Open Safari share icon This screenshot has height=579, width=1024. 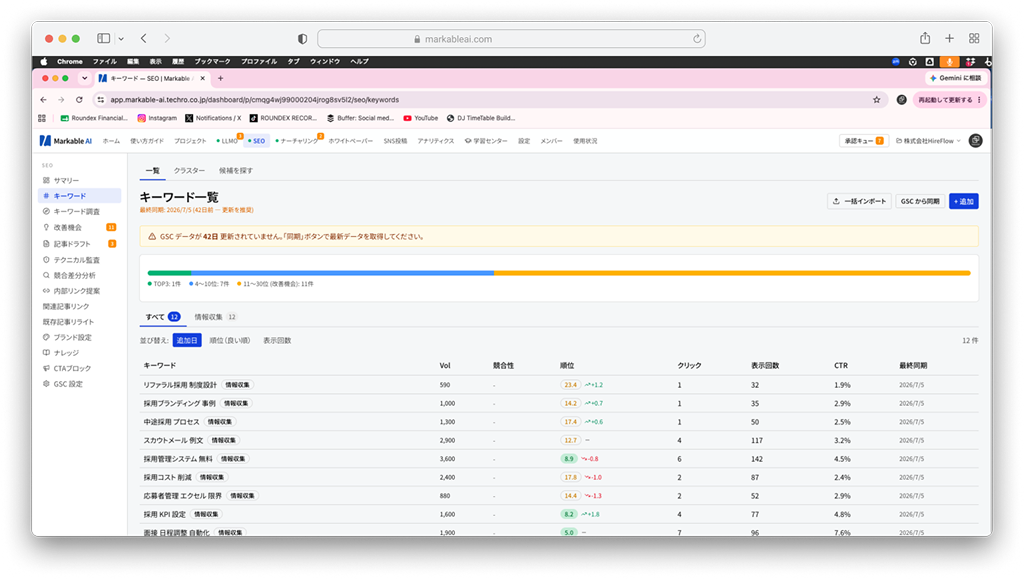pos(925,38)
